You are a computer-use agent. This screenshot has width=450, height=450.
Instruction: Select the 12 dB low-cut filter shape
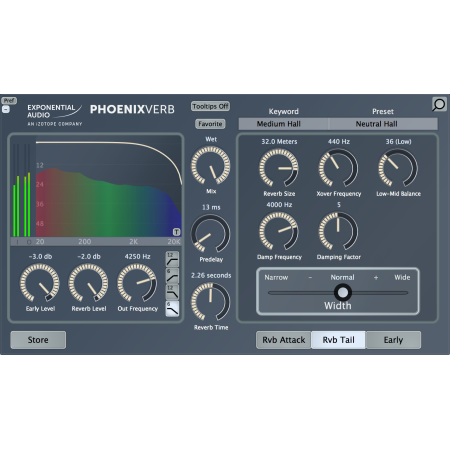point(172,260)
